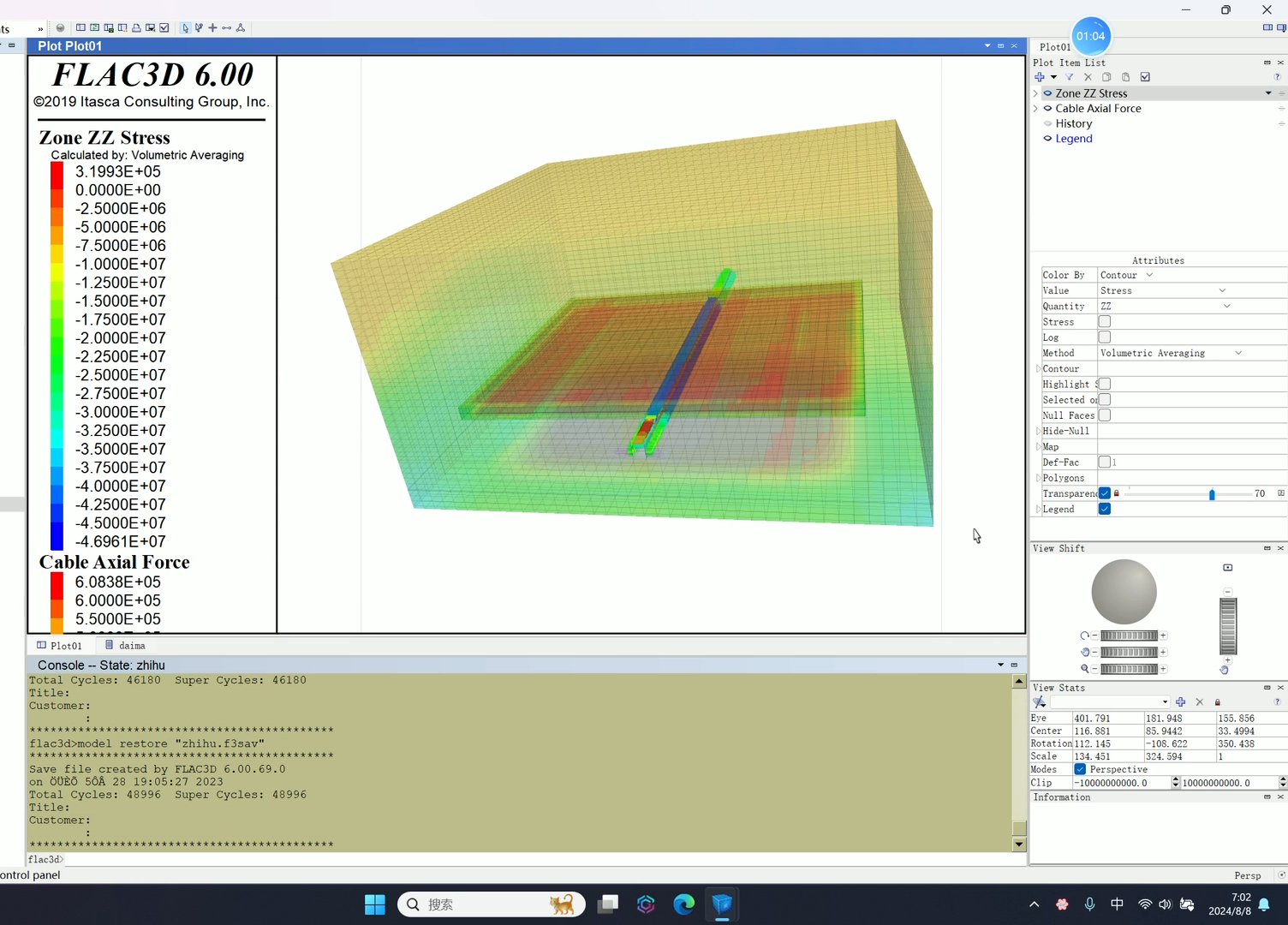Uncheck the Legend attribute checkbox

(x=1105, y=509)
